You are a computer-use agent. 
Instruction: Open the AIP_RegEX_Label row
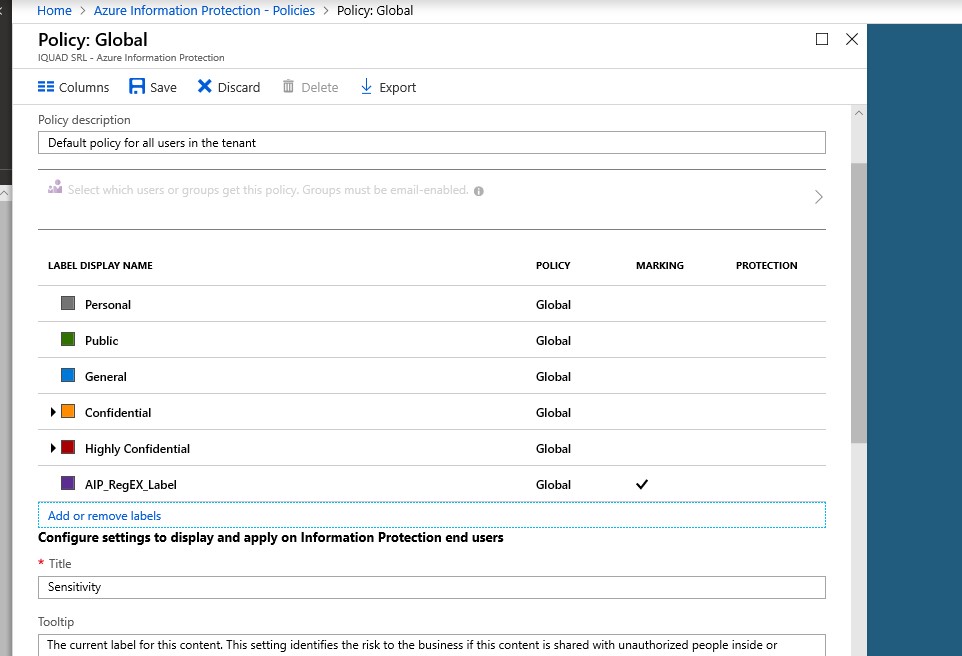point(432,484)
